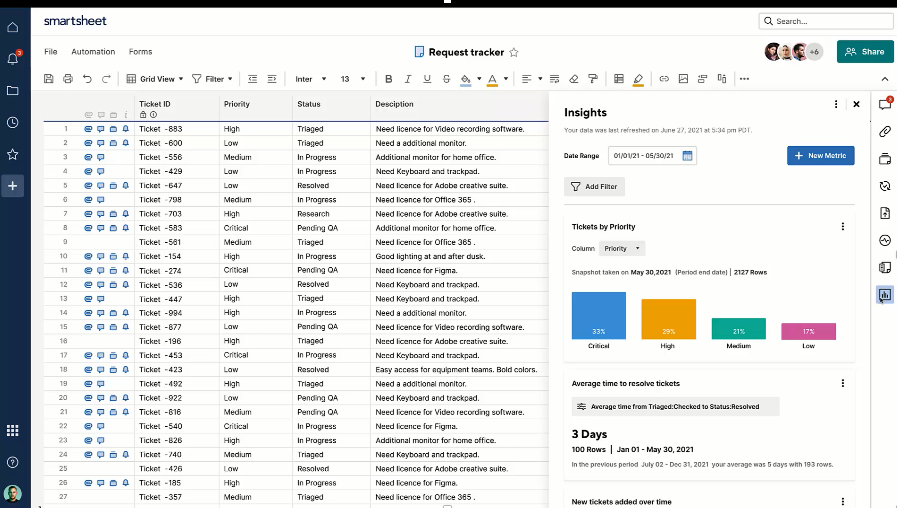The width and height of the screenshot is (897, 508).
Task: Click the Clear formatting eraser icon
Action: (x=574, y=79)
